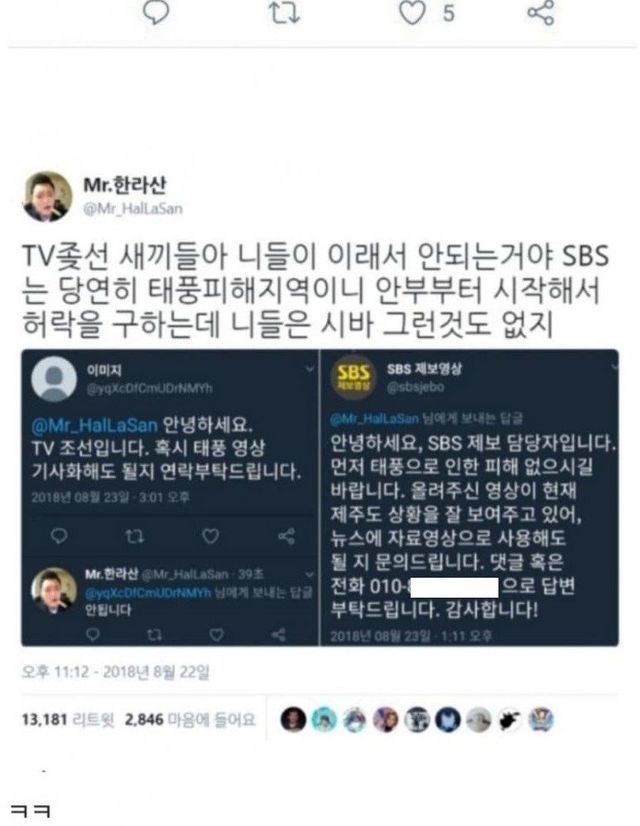Expand dropdown chevron on 안됩니다 reply

[310, 574]
